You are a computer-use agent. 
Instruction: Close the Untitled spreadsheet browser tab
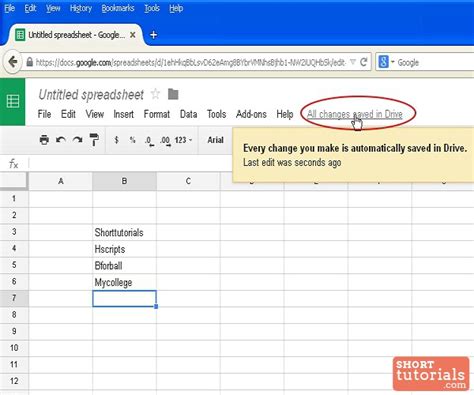click(x=133, y=35)
